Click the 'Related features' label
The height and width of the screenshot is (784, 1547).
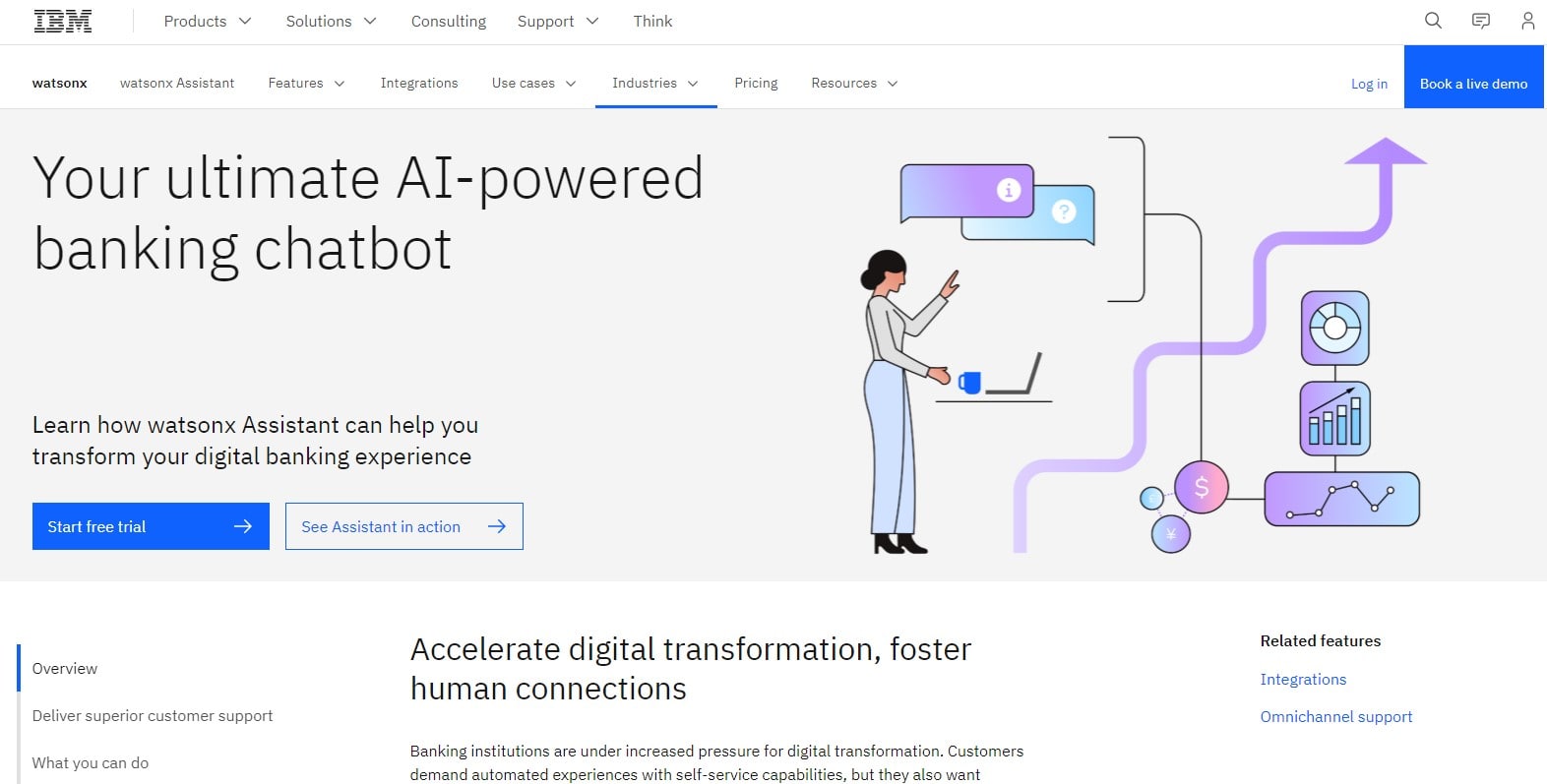1320,640
